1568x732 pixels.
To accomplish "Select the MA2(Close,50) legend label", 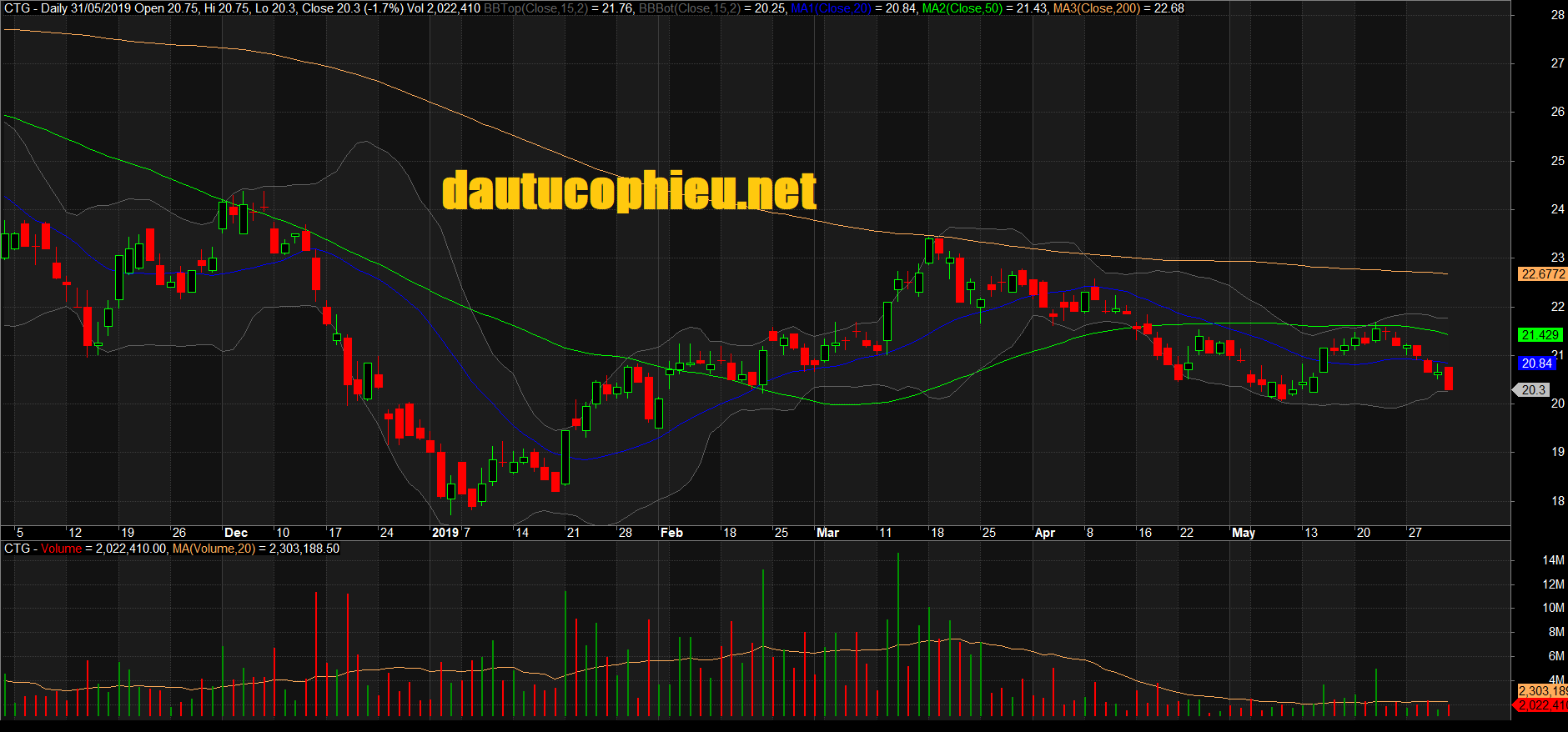I will (962, 8).
